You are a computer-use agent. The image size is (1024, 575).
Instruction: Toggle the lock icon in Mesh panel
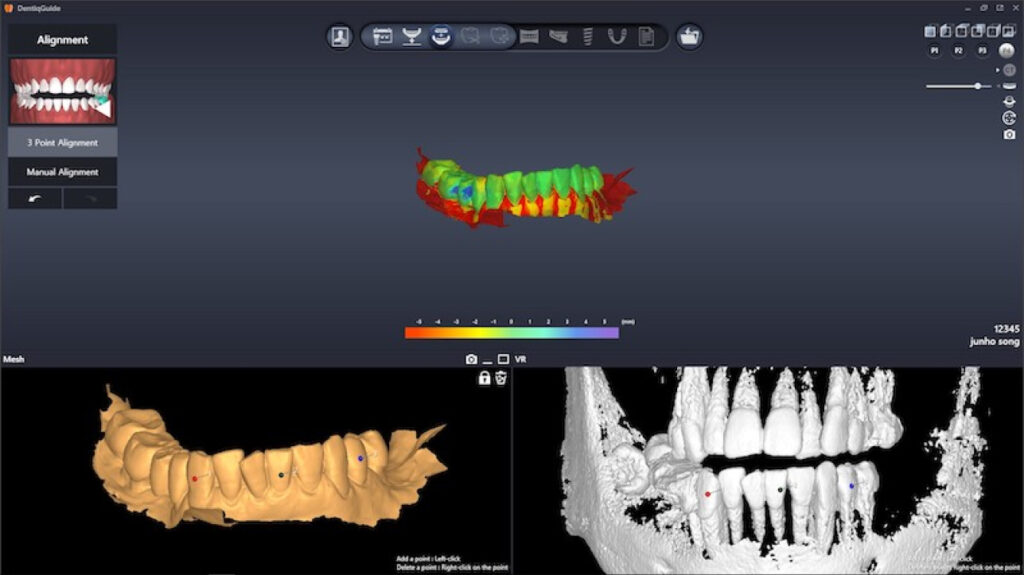pos(485,378)
